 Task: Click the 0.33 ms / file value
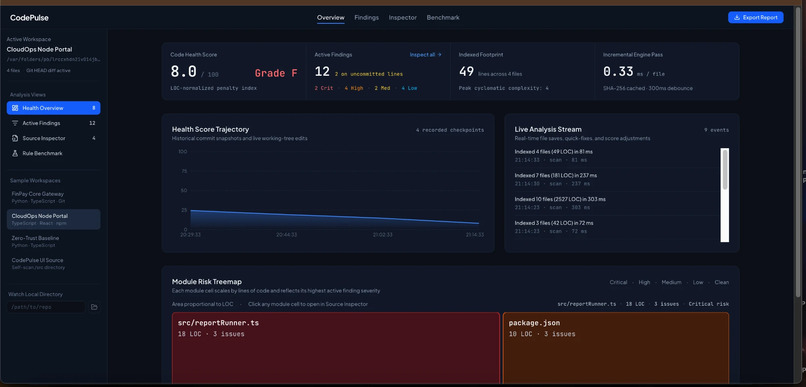coord(618,72)
